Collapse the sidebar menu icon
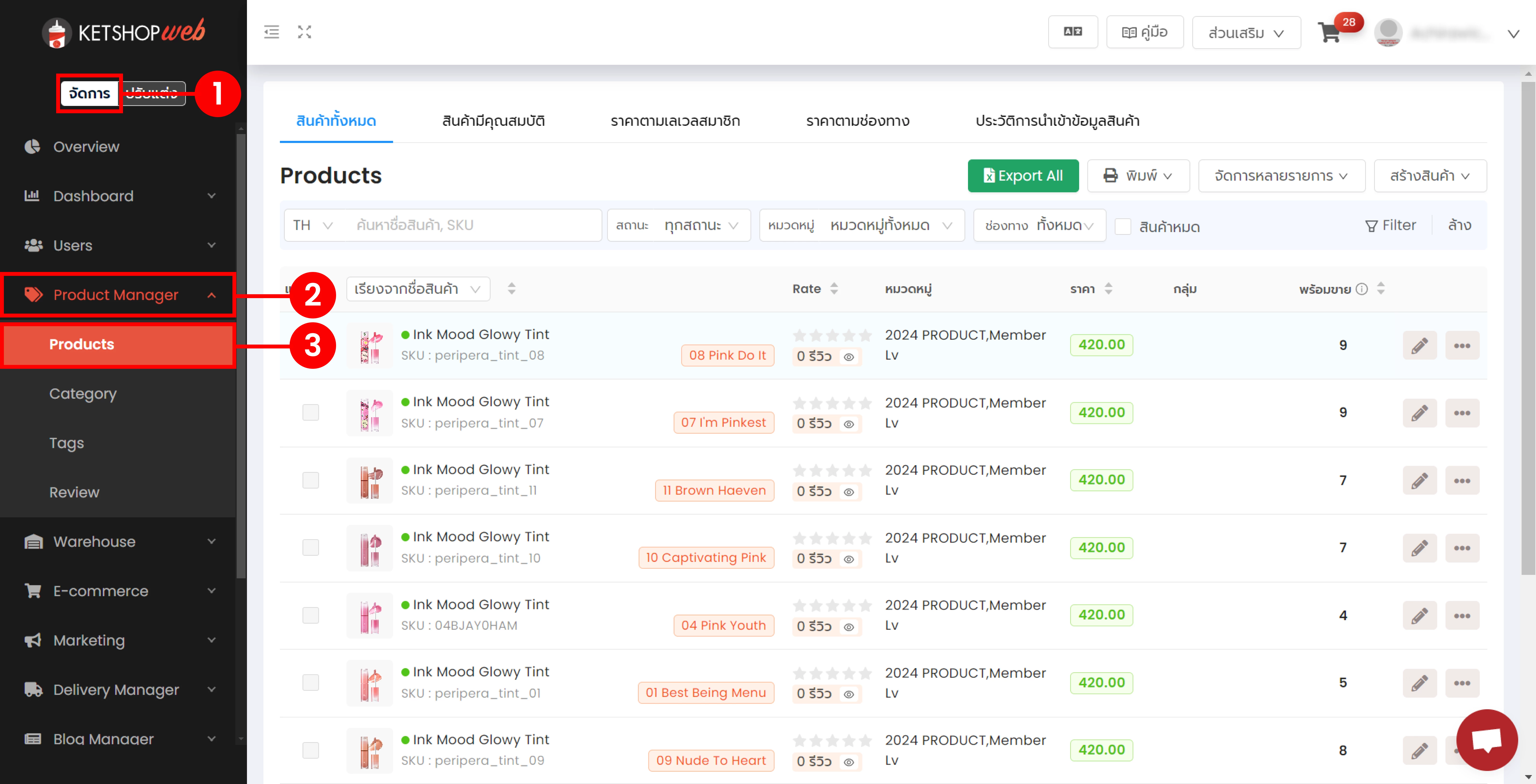Screen dimensions: 1536x784 (x=271, y=32)
